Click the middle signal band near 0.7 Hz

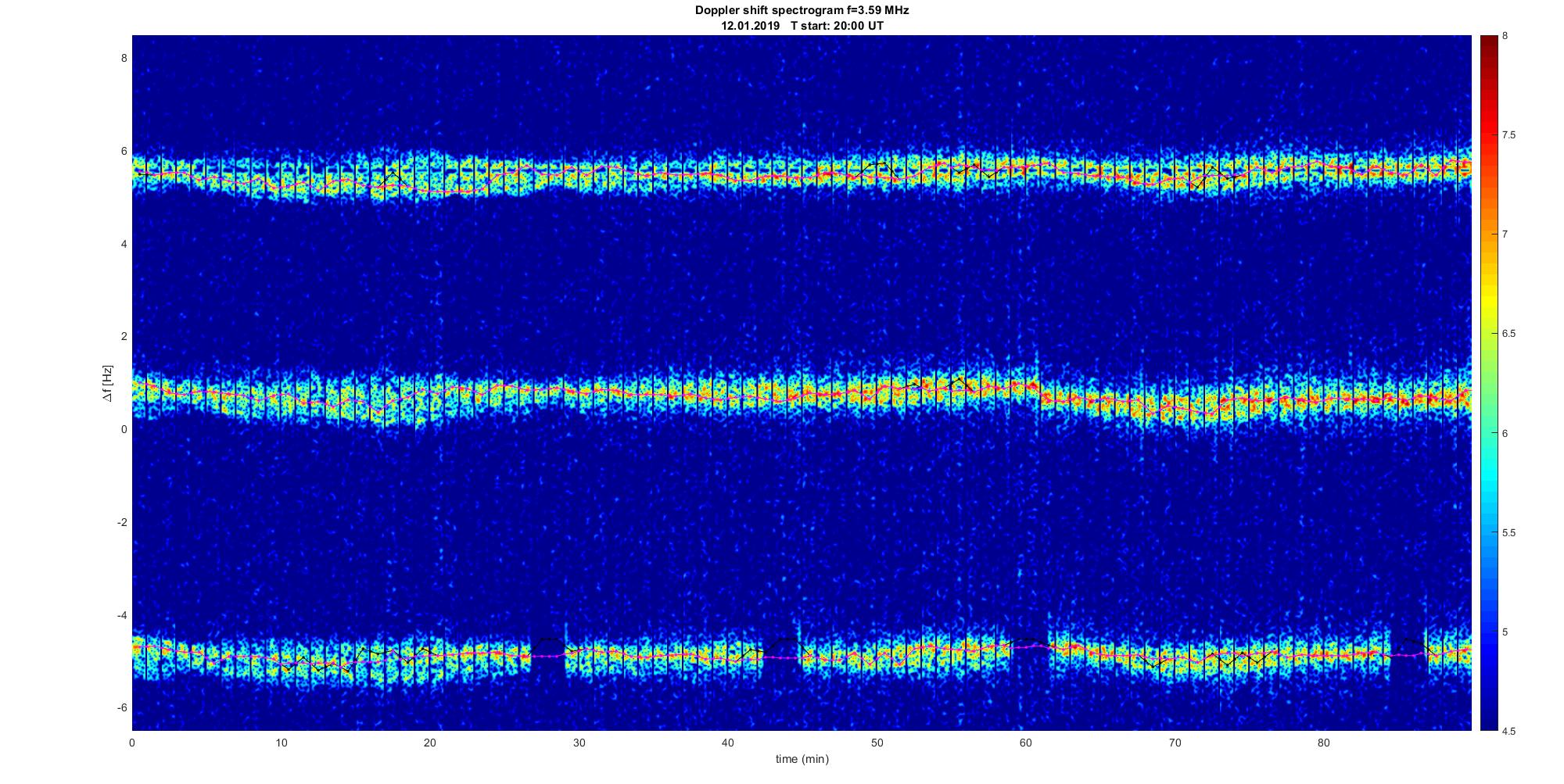(802, 395)
